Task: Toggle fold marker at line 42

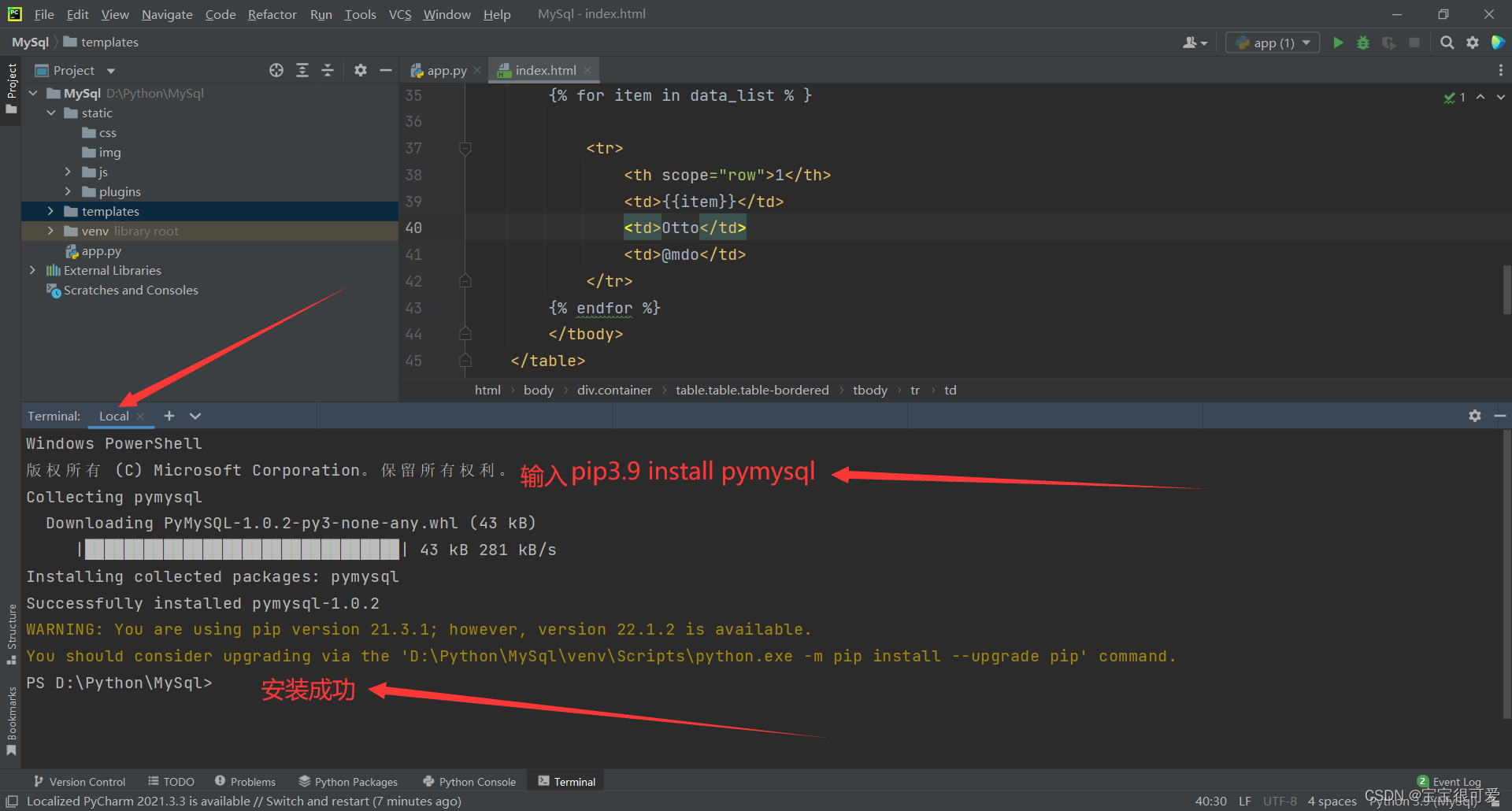Action: (465, 281)
